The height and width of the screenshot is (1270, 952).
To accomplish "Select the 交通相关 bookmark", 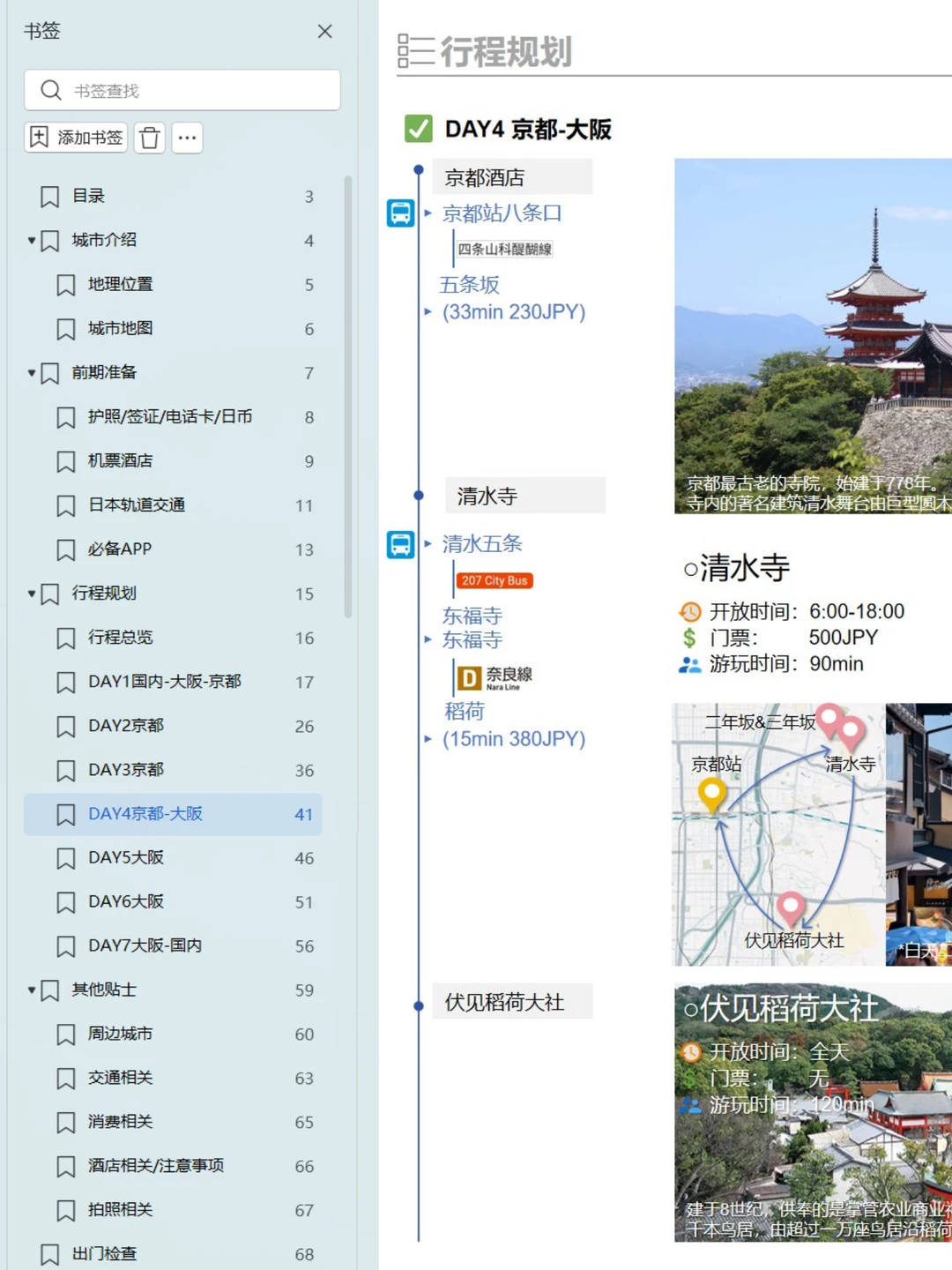I will pyautogui.click(x=121, y=1078).
